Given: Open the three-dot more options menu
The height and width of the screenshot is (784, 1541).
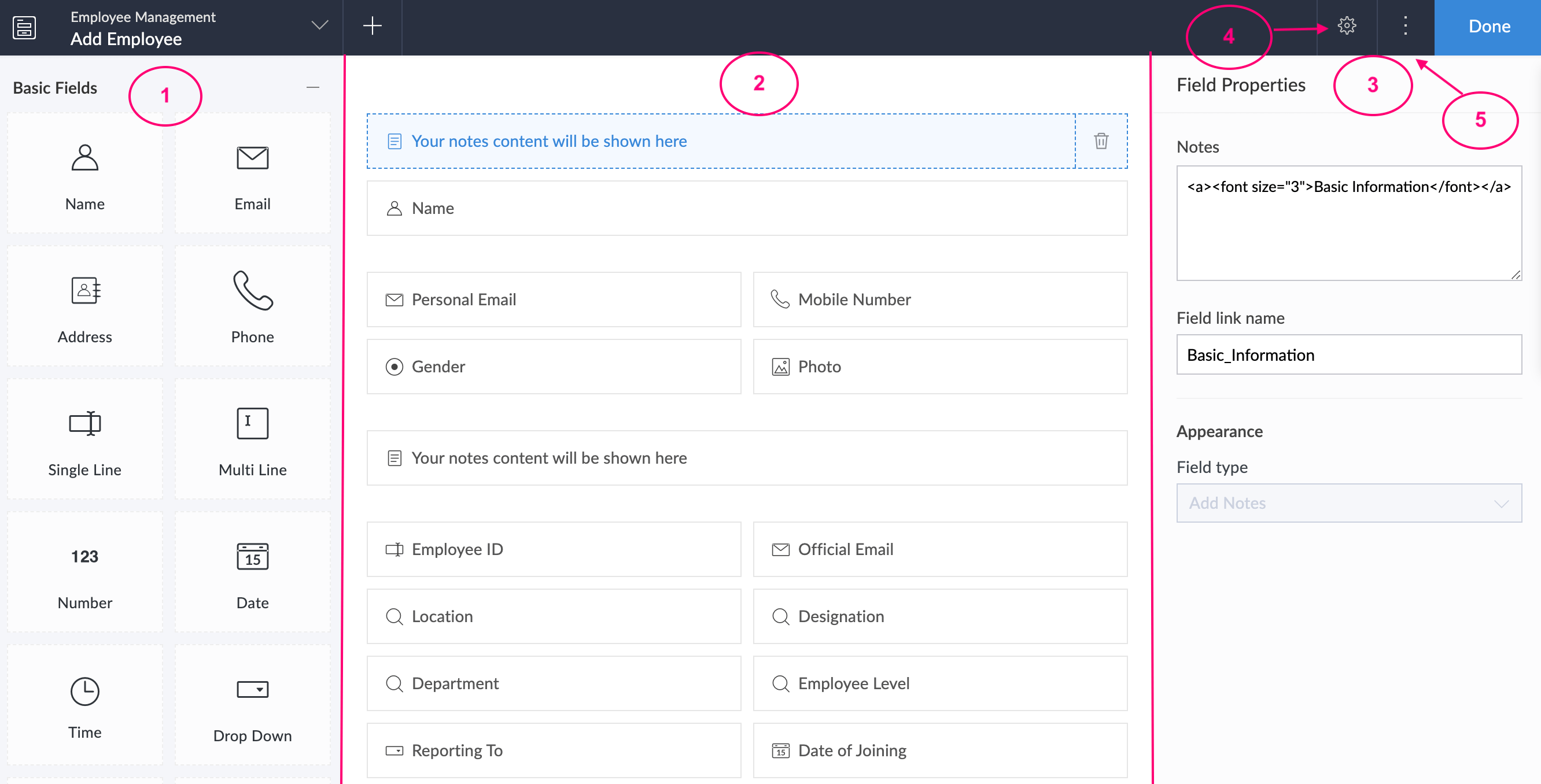Looking at the screenshot, I should tap(1405, 25).
